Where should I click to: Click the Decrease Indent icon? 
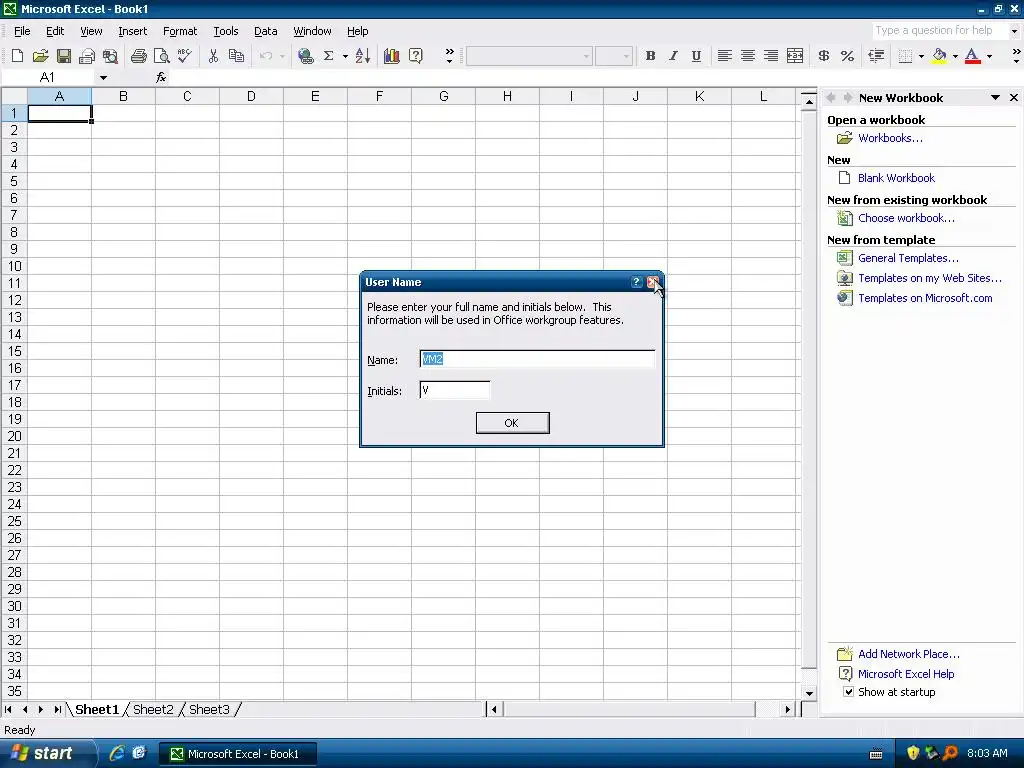876,56
